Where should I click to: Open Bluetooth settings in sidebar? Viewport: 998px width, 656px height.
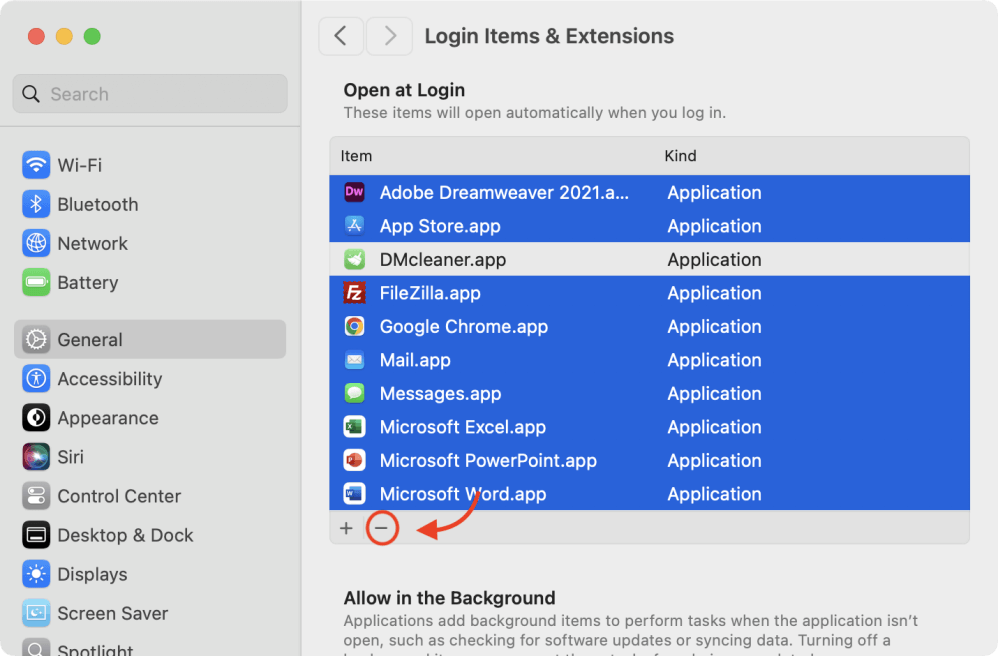pyautogui.click(x=97, y=204)
